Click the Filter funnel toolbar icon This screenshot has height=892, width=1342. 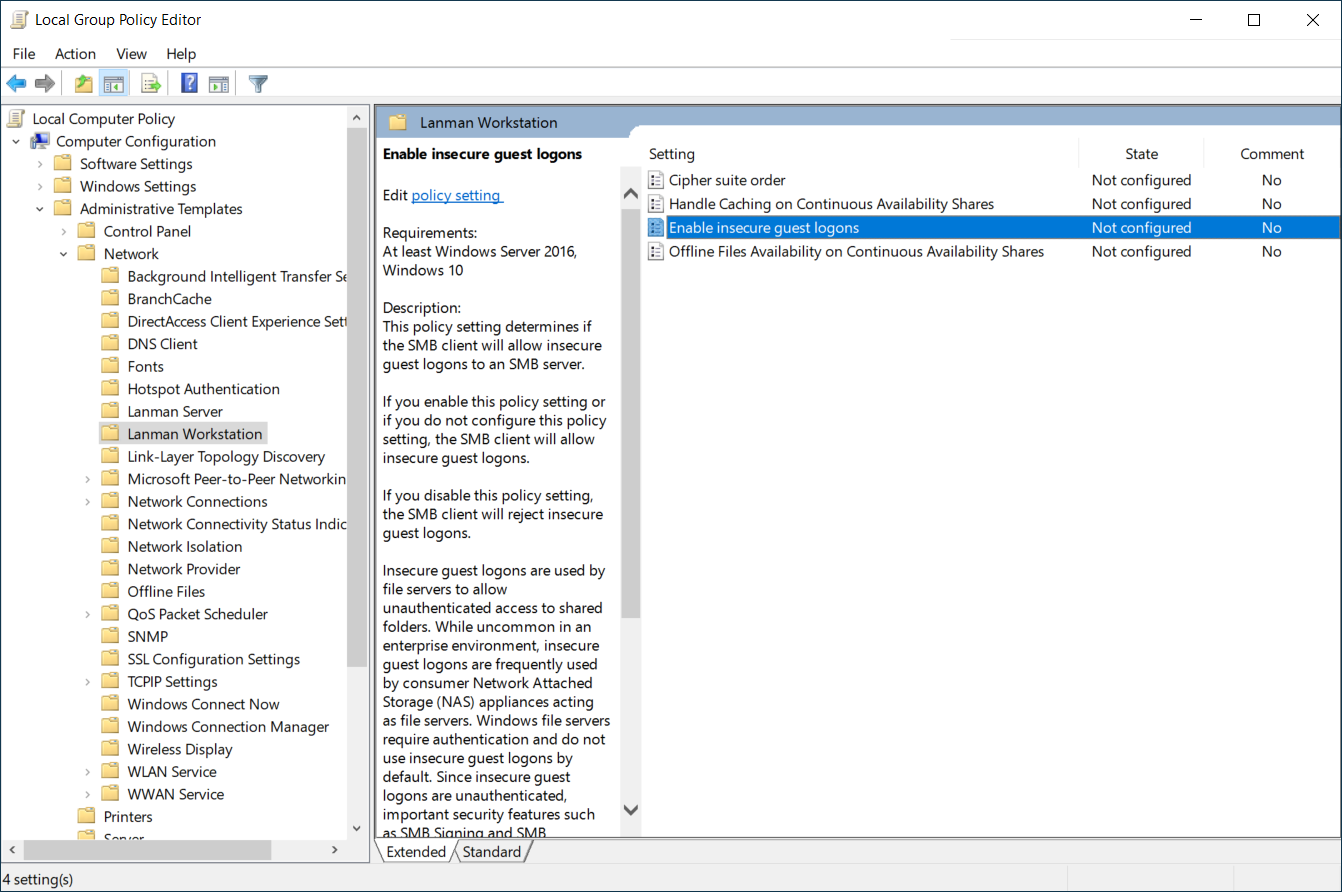click(x=258, y=84)
